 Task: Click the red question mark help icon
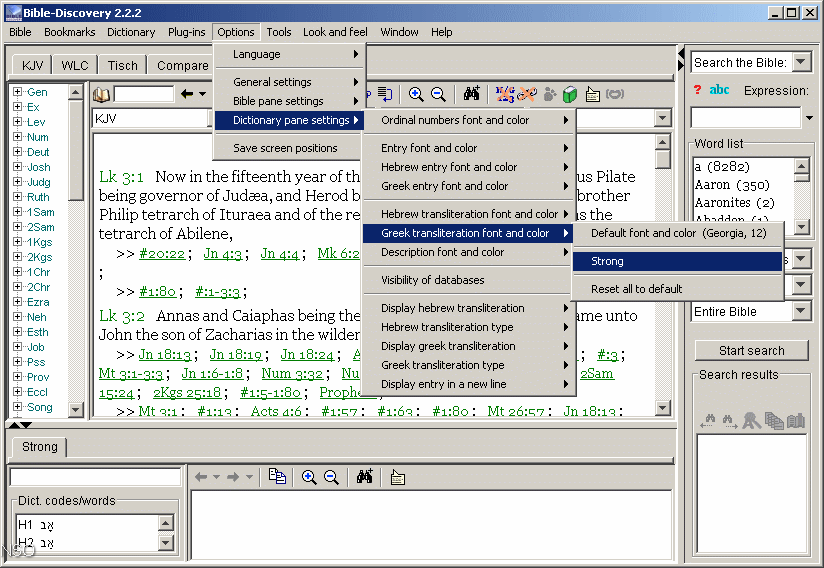[x=697, y=90]
